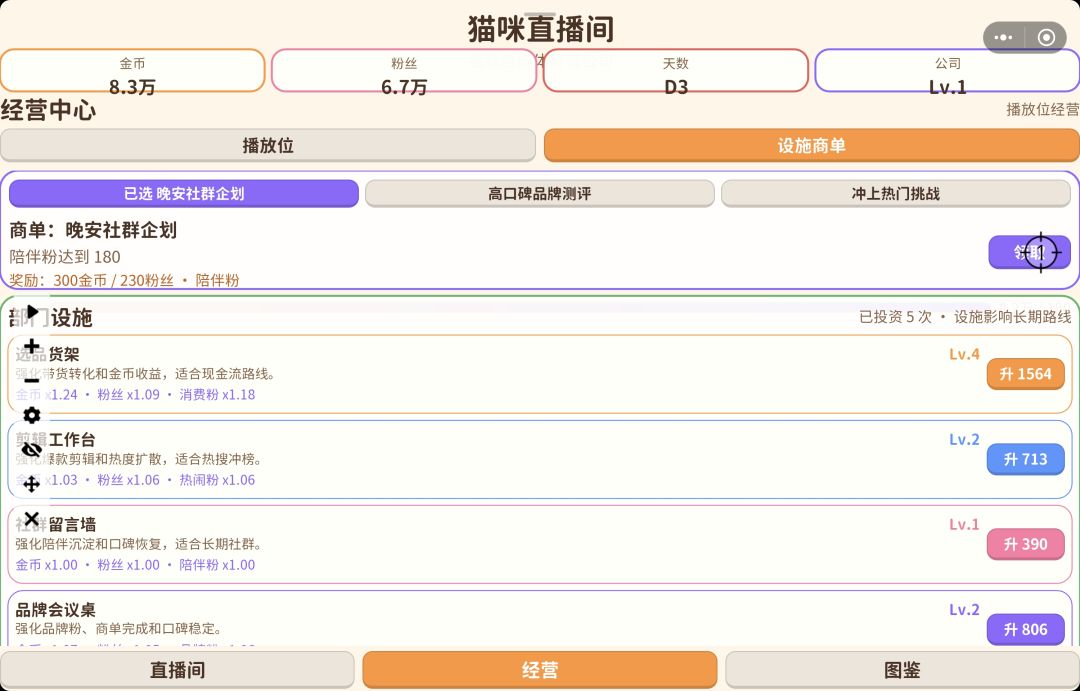1080x691 pixels.
Task: Select the 设施商单 tab
Action: coord(811,145)
